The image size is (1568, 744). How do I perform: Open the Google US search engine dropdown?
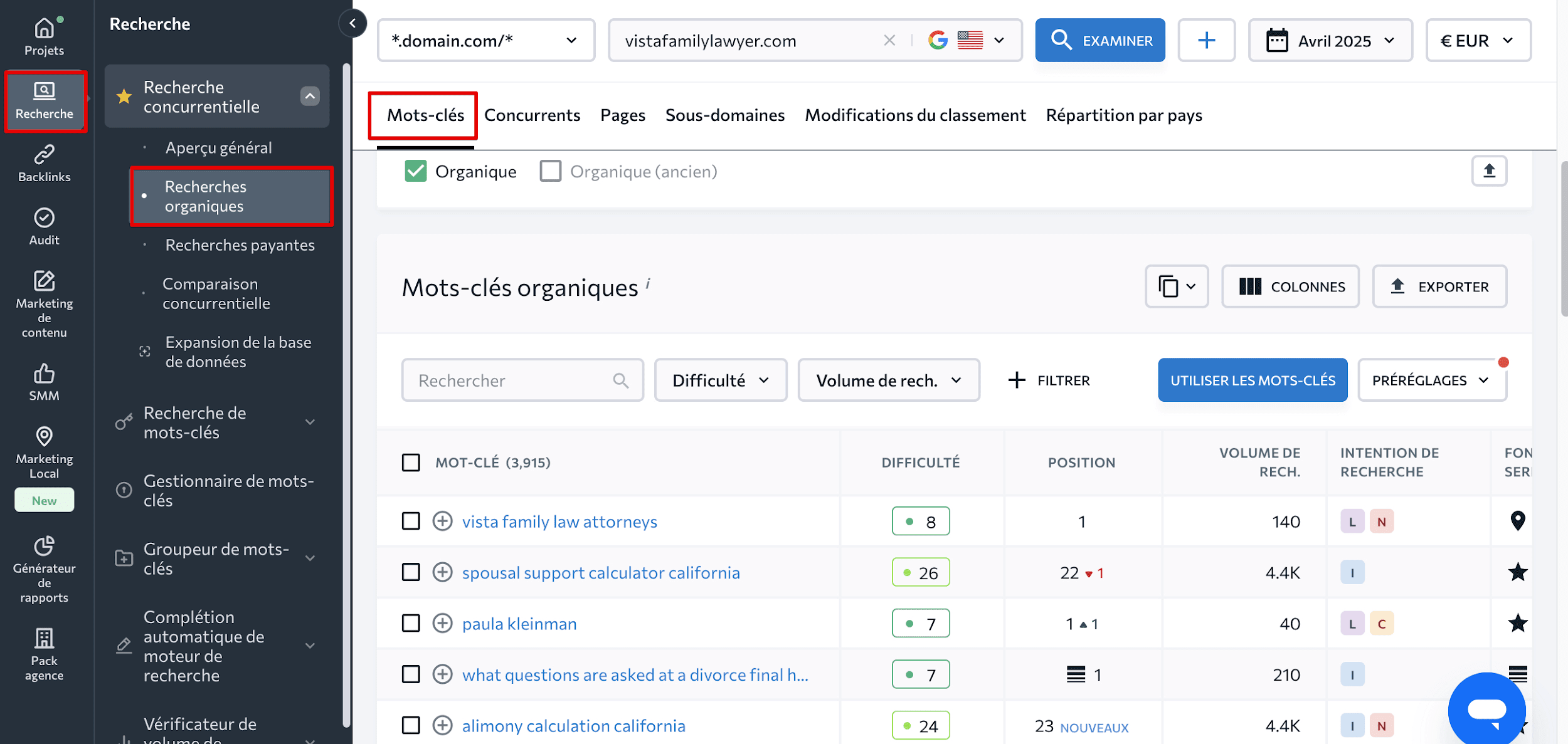point(967,41)
